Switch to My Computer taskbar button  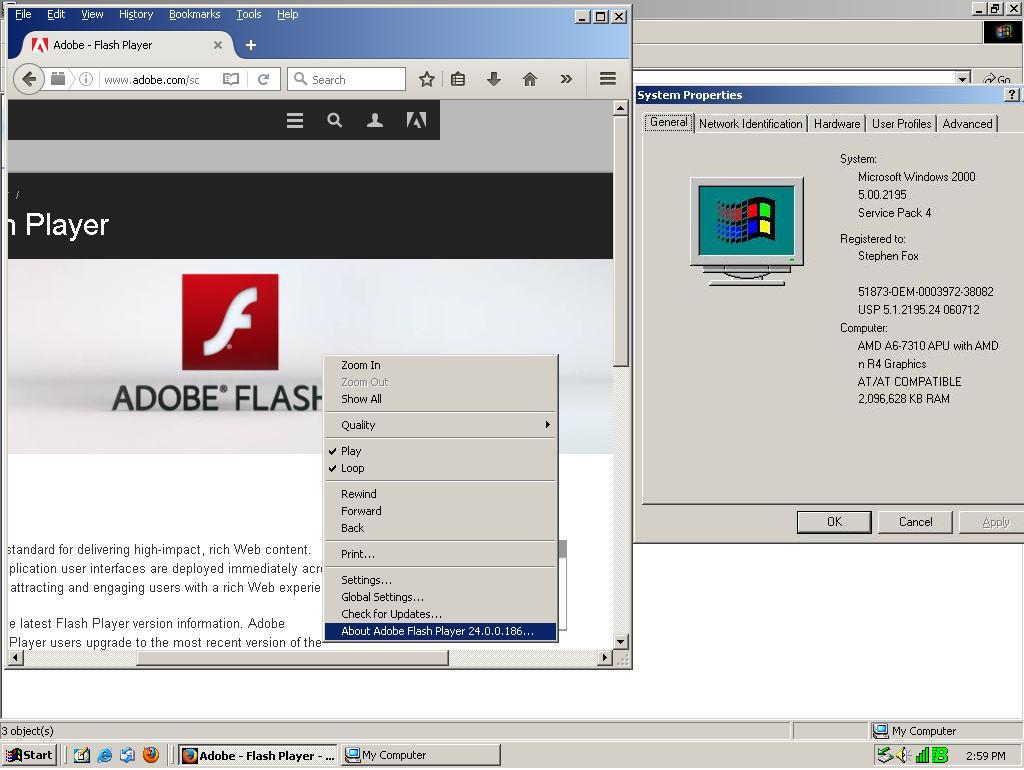pos(421,756)
